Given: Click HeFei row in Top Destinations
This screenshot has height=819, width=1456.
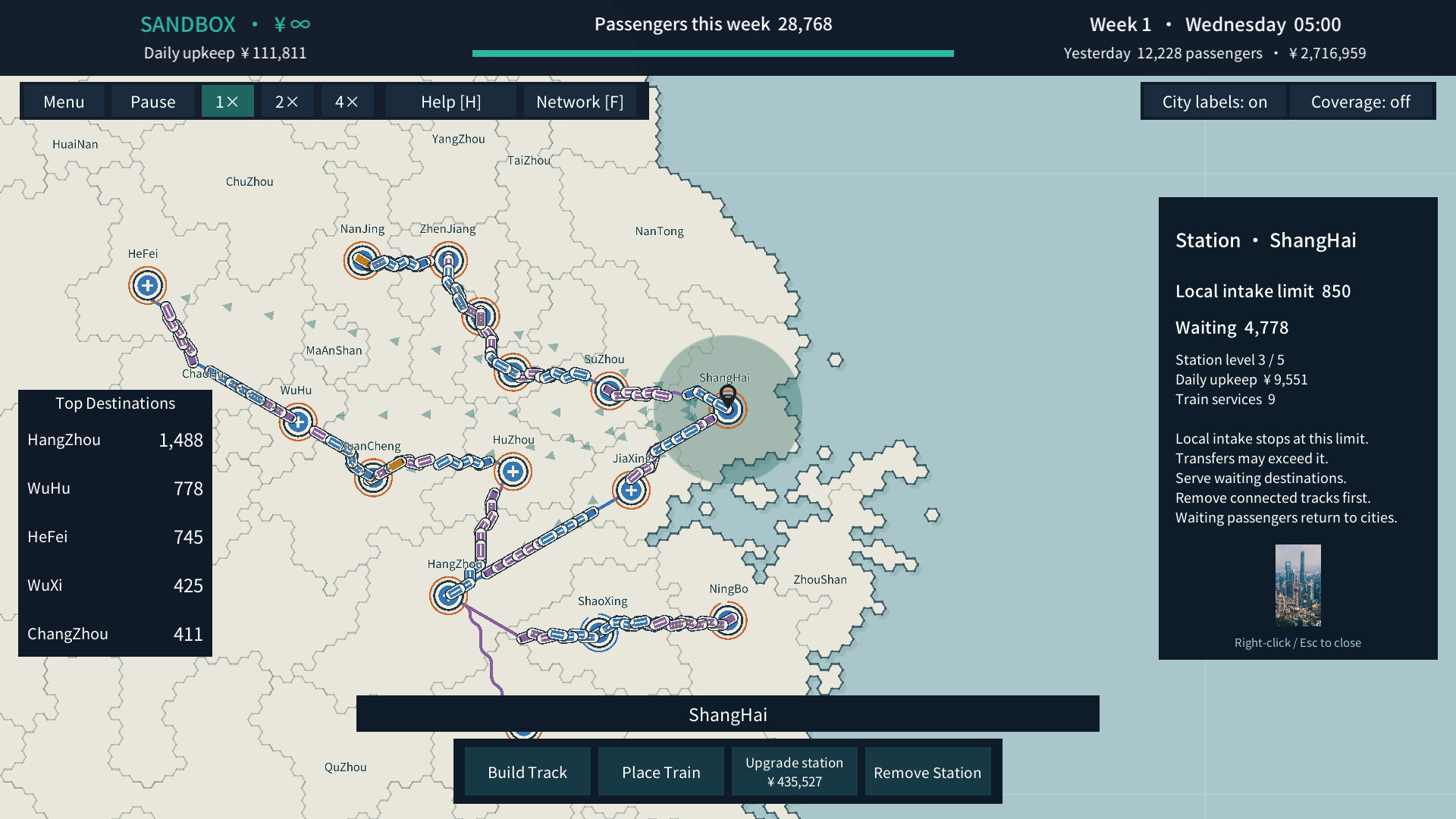Looking at the screenshot, I should pyautogui.click(x=115, y=537).
